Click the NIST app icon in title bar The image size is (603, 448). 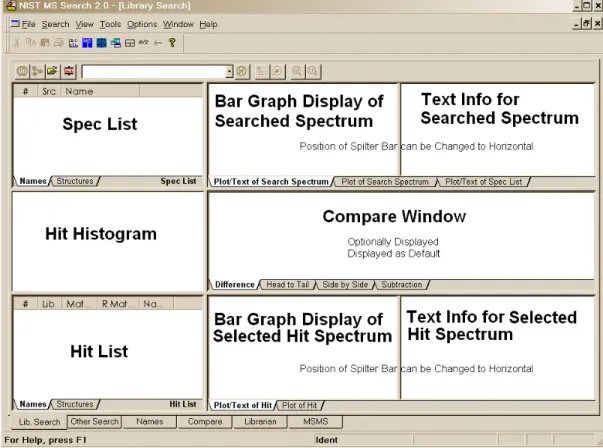point(11,5)
